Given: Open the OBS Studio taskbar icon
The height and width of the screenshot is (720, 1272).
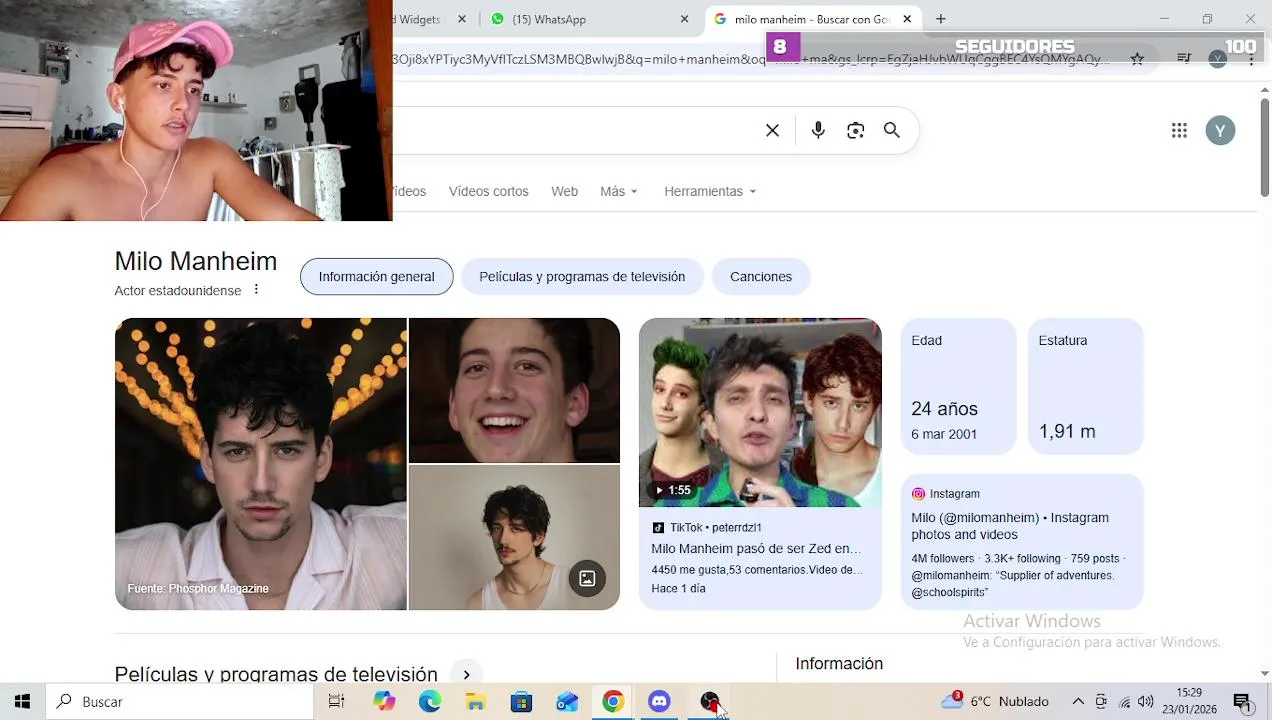Looking at the screenshot, I should coord(709,702).
